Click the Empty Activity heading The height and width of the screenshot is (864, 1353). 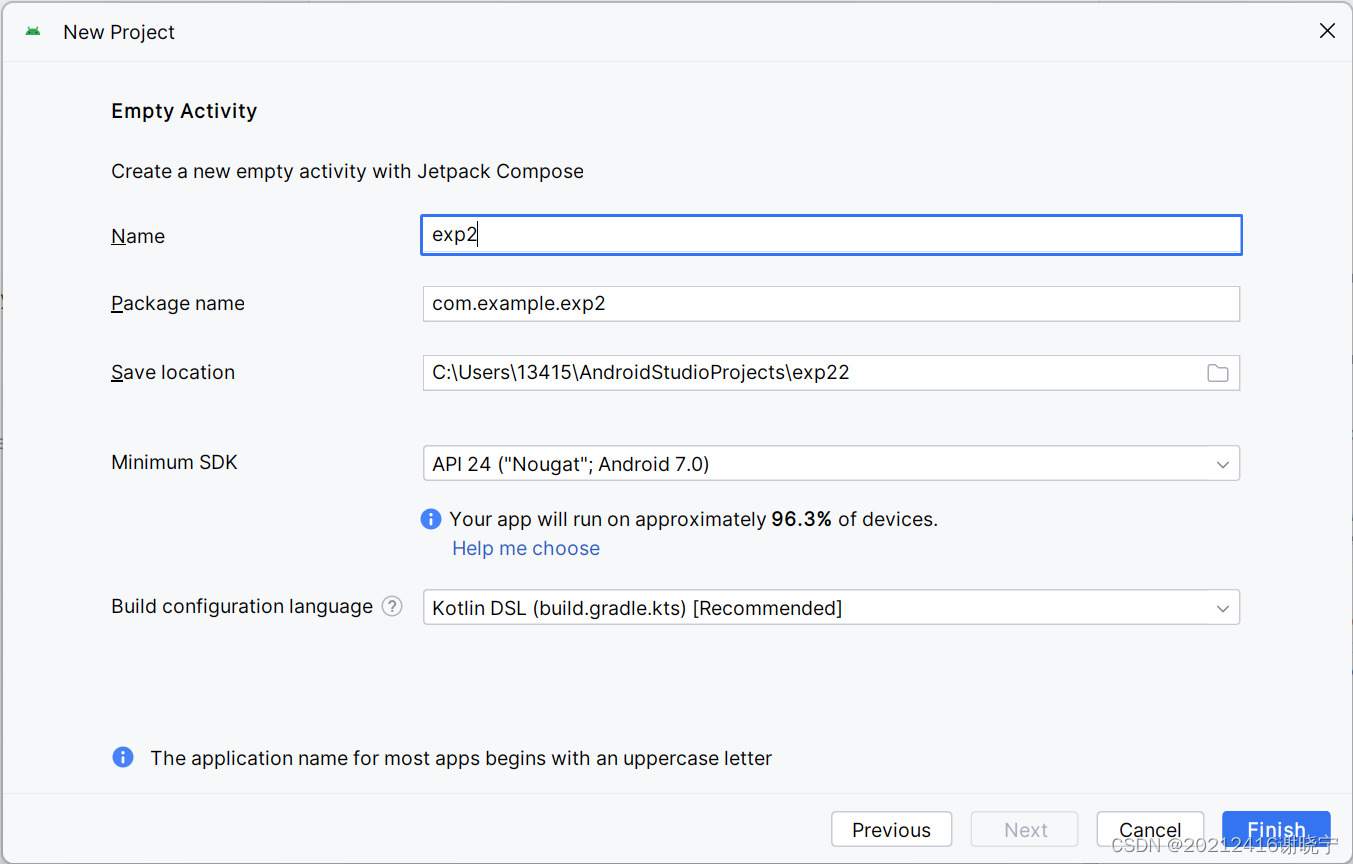(x=184, y=111)
